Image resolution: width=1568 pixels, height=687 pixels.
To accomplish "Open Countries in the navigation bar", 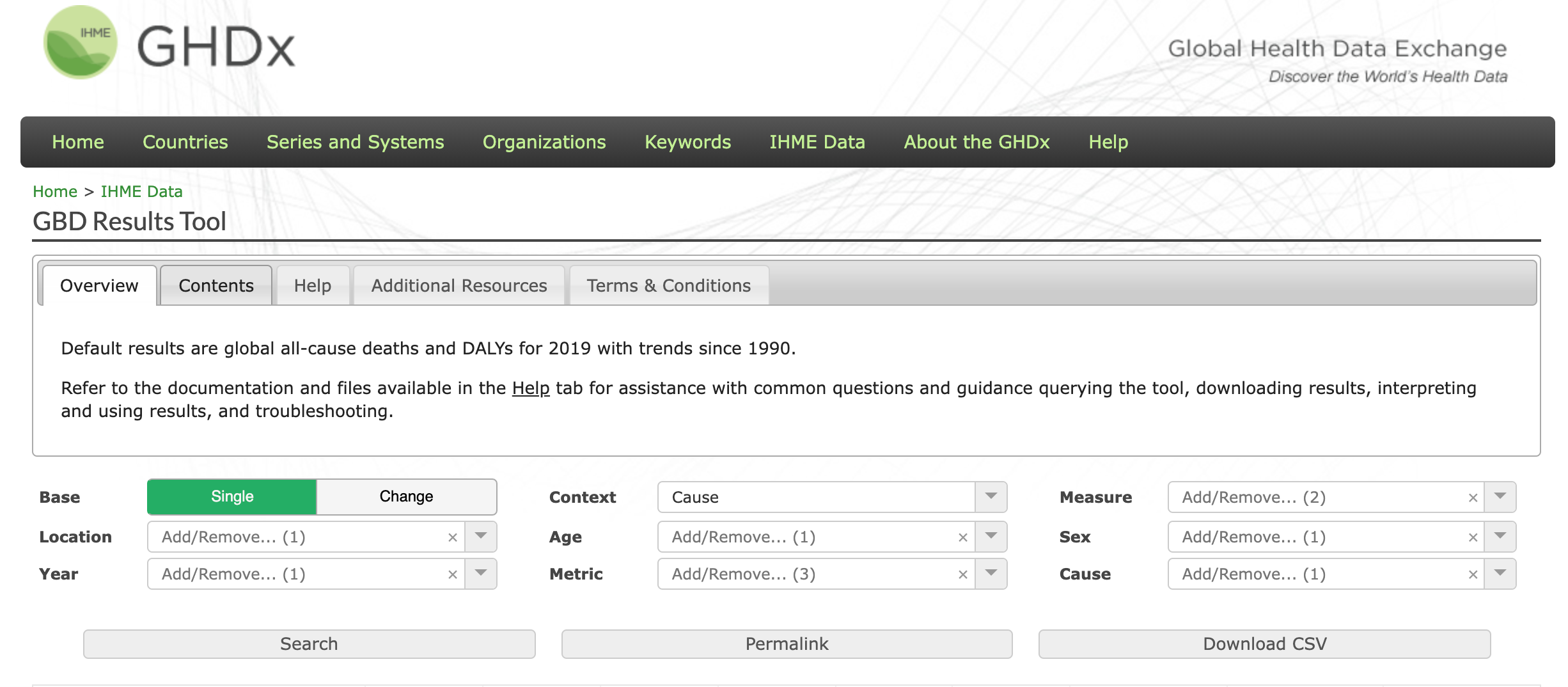I will point(185,142).
